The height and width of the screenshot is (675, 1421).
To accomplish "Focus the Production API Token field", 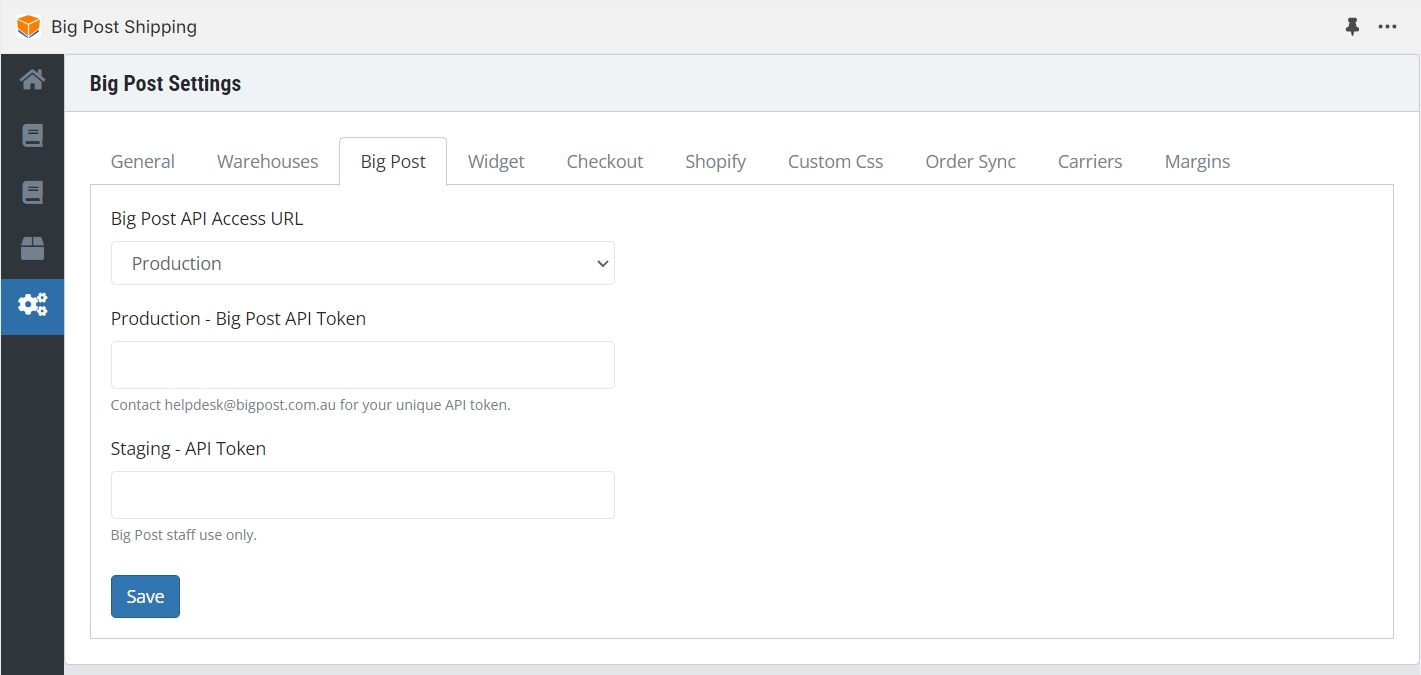I will [x=363, y=365].
